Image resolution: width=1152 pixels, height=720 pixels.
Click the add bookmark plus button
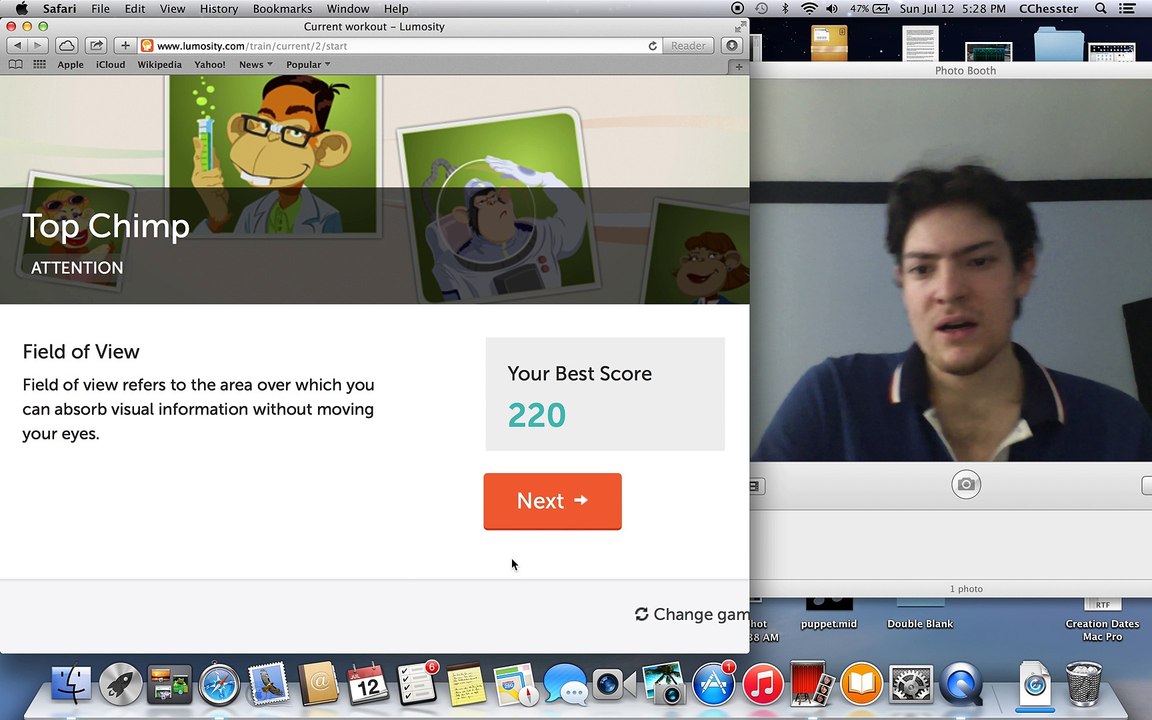tap(125, 46)
